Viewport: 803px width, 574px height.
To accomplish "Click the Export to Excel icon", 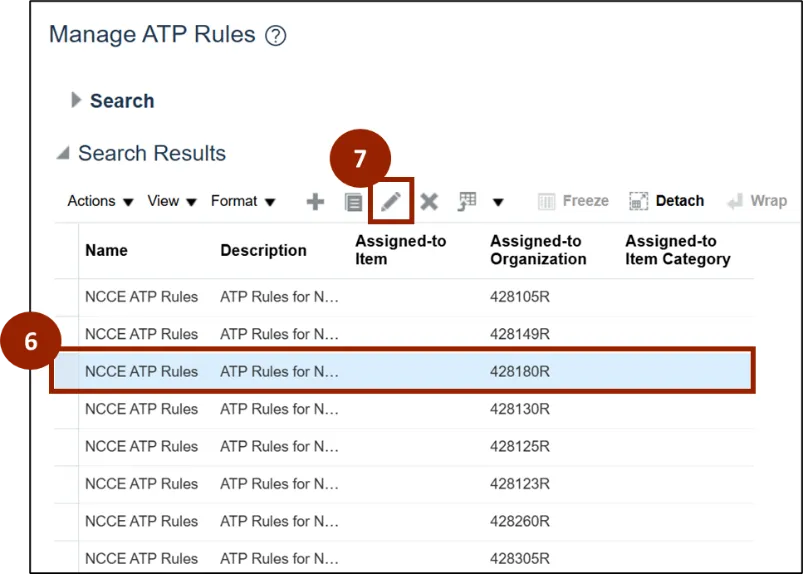I will point(467,202).
